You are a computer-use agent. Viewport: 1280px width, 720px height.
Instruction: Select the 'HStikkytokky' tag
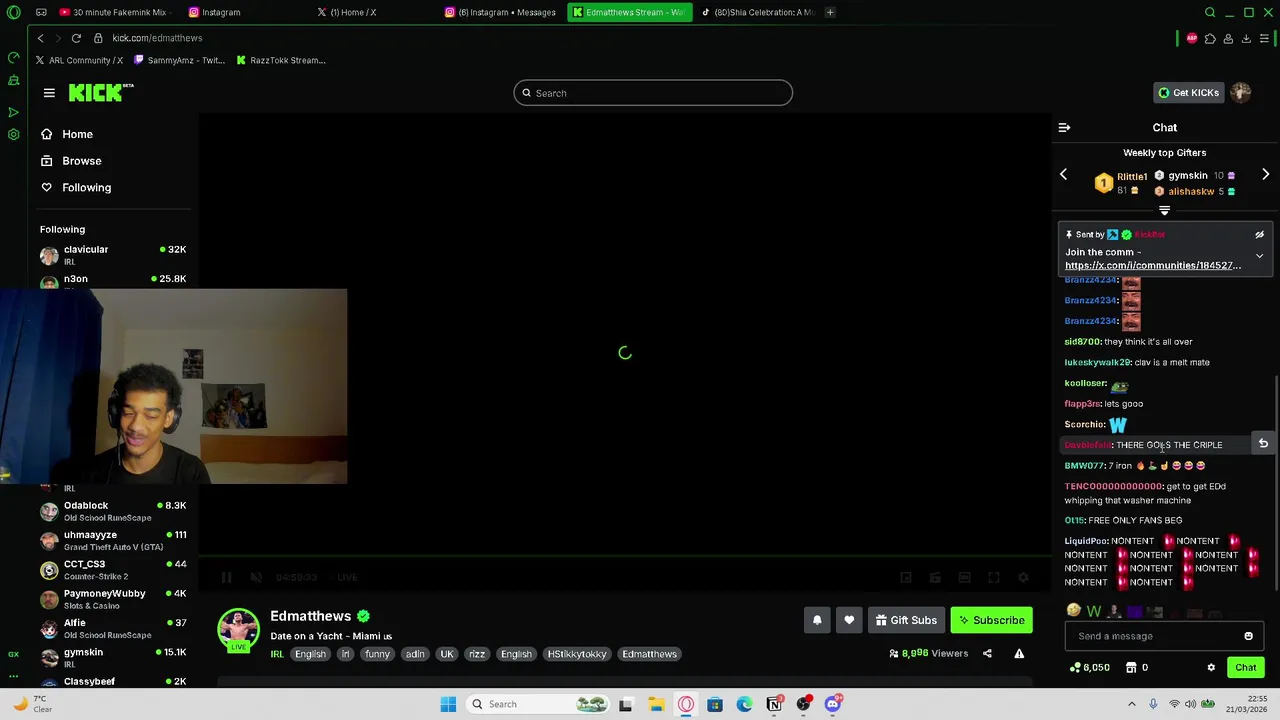pyautogui.click(x=577, y=654)
